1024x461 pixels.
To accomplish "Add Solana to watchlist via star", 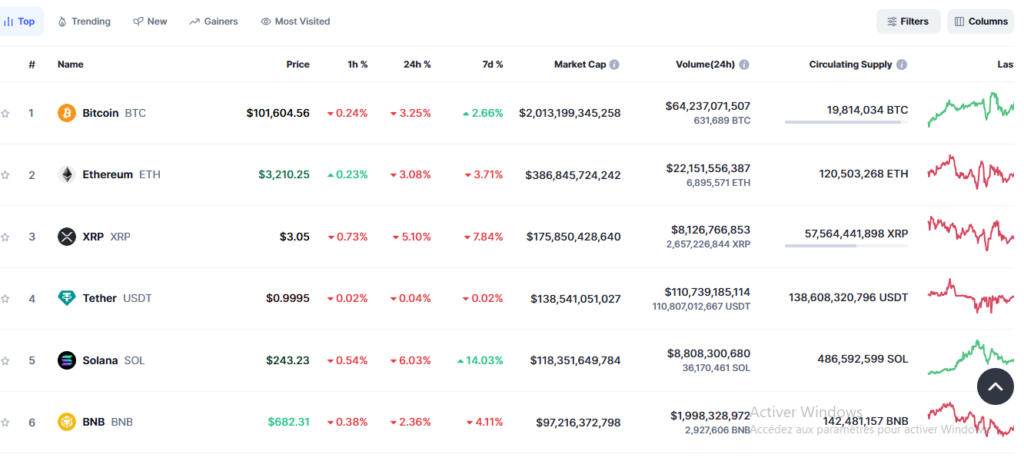I will pyautogui.click(x=5, y=360).
